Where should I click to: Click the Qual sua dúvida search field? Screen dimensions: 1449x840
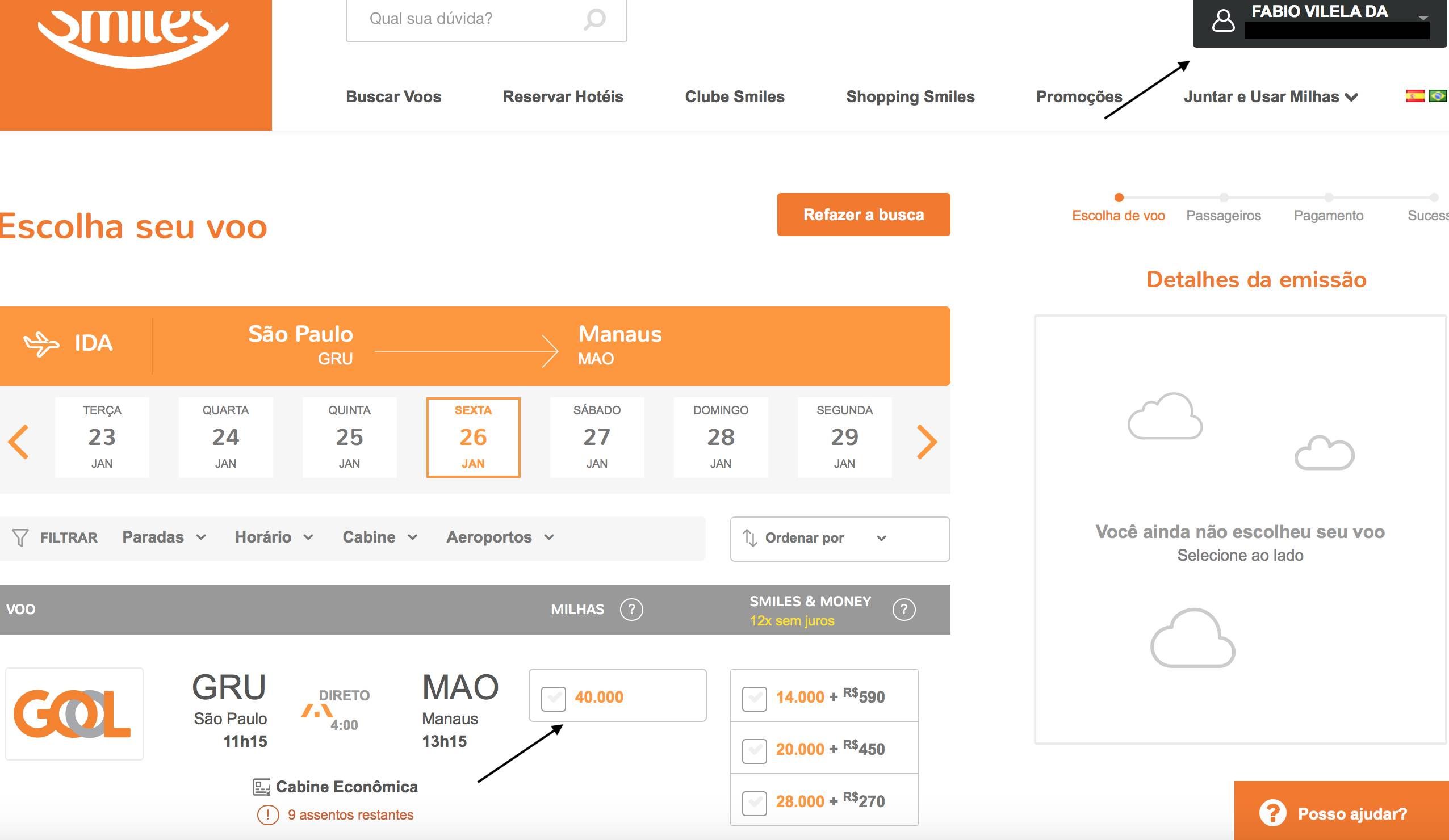486,19
